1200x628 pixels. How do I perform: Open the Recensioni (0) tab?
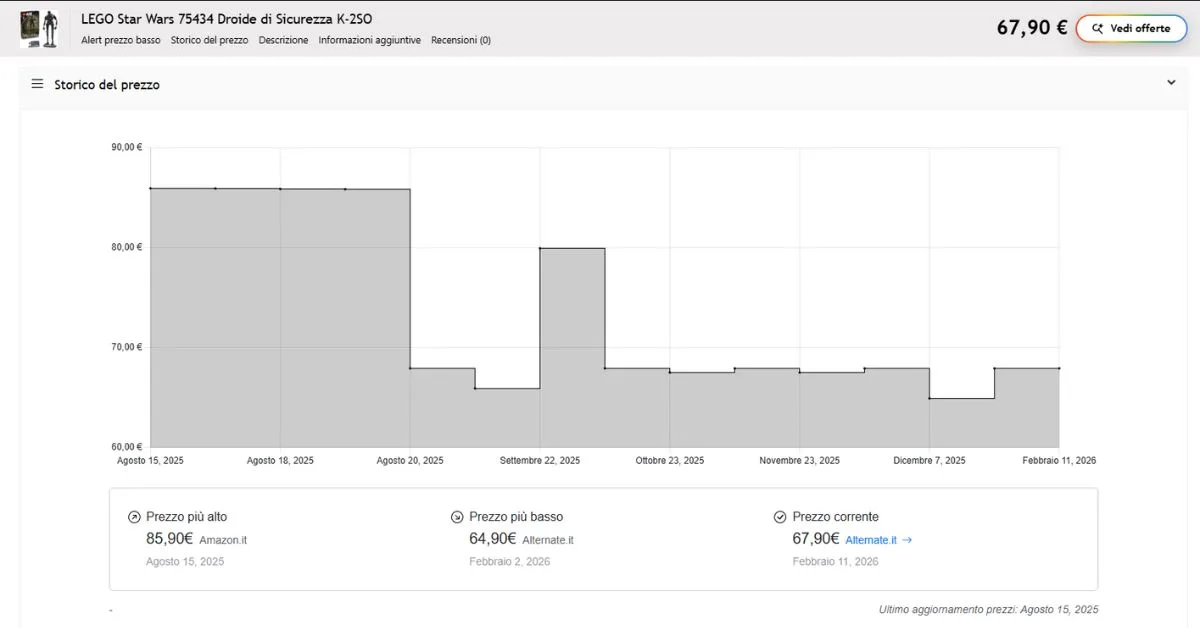click(461, 40)
